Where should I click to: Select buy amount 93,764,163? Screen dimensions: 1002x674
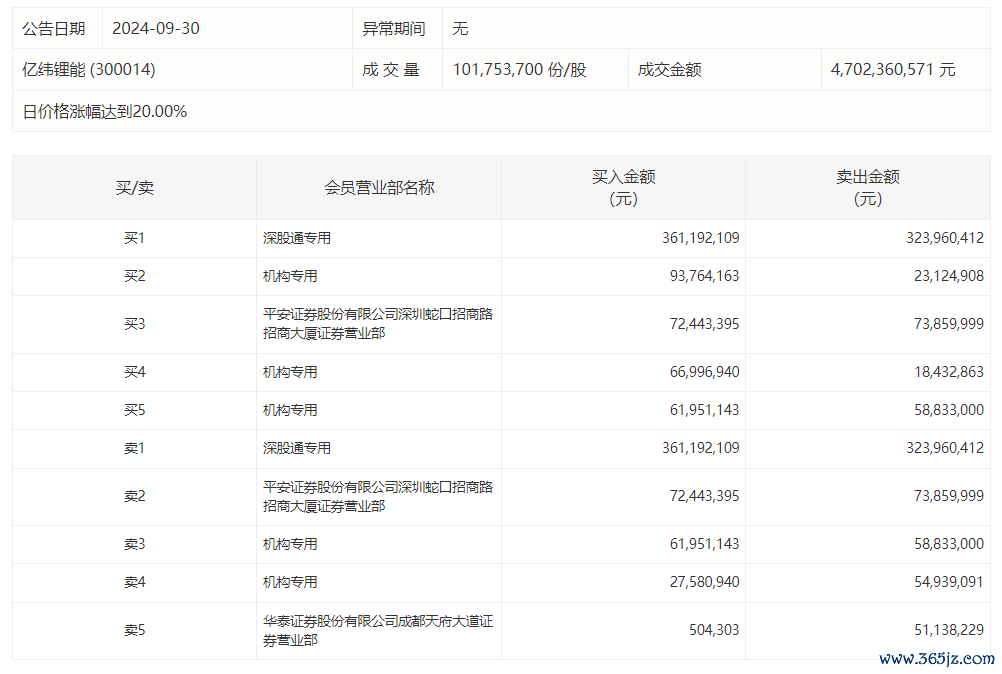pyautogui.click(x=704, y=276)
